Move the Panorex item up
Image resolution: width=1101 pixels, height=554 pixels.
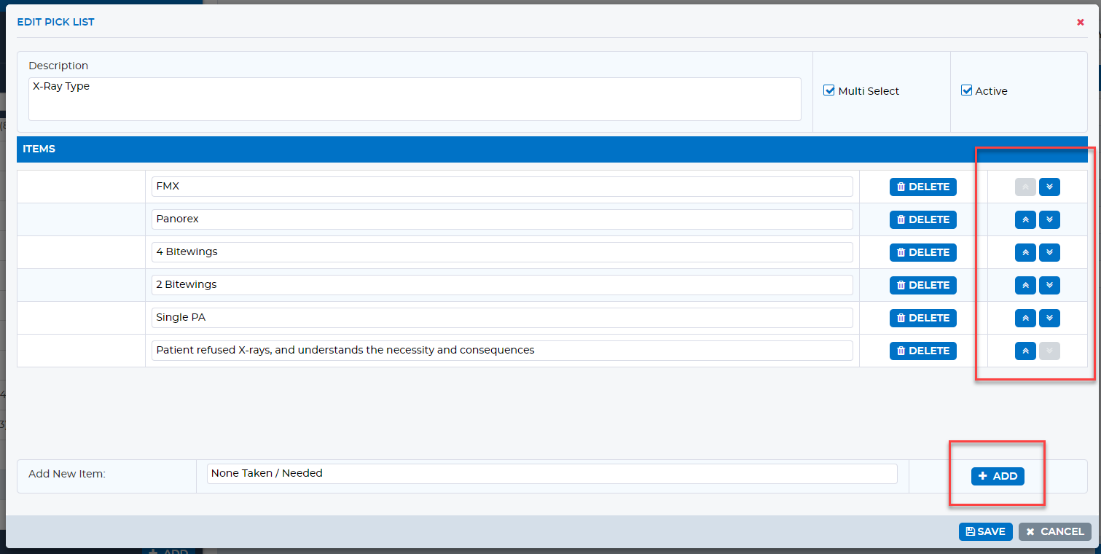click(x=1025, y=220)
